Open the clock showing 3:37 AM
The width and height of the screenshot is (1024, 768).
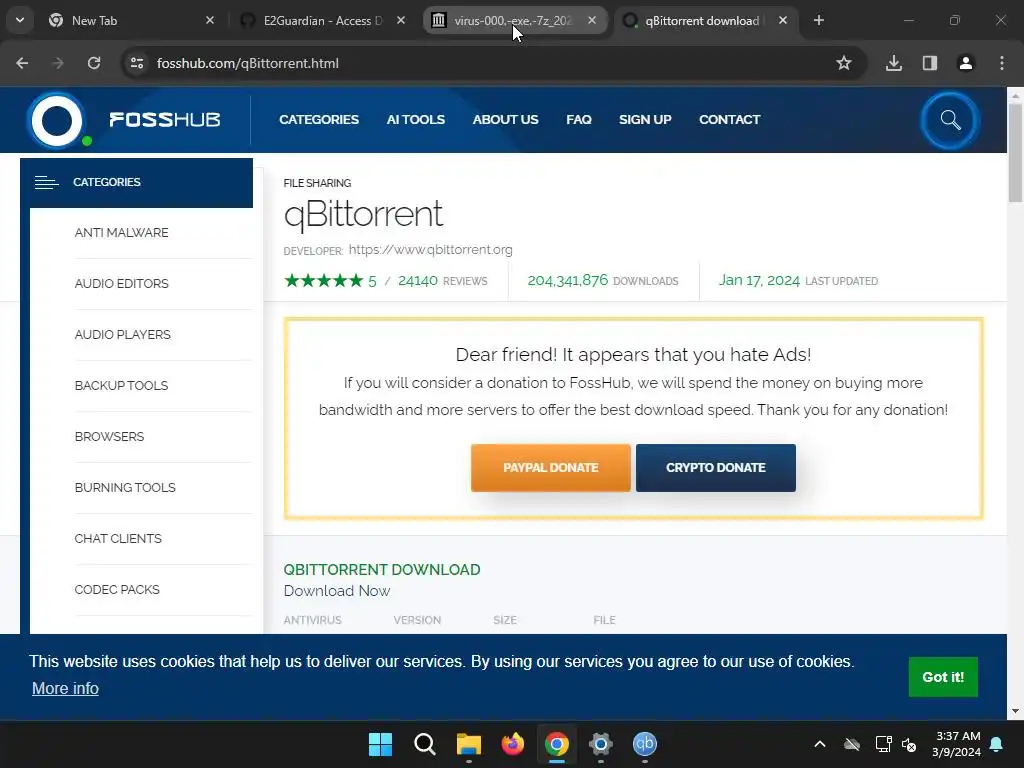[x=957, y=744]
